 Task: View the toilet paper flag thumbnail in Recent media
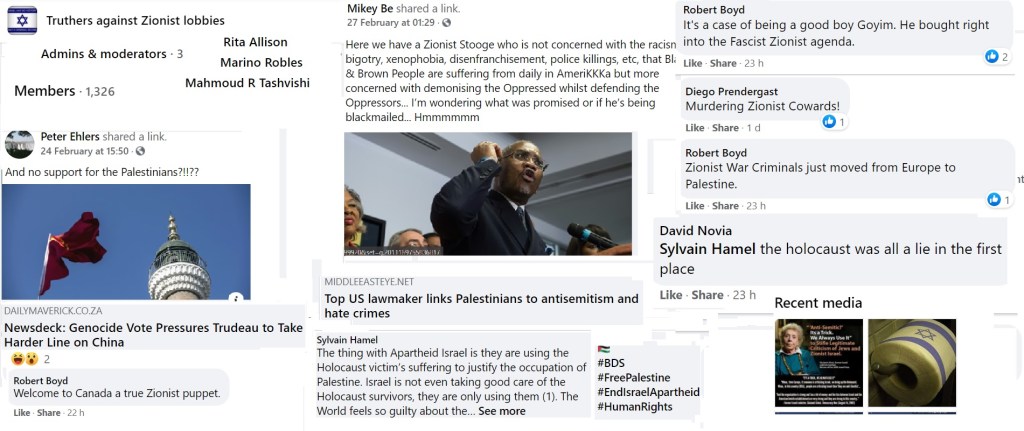tap(912, 363)
